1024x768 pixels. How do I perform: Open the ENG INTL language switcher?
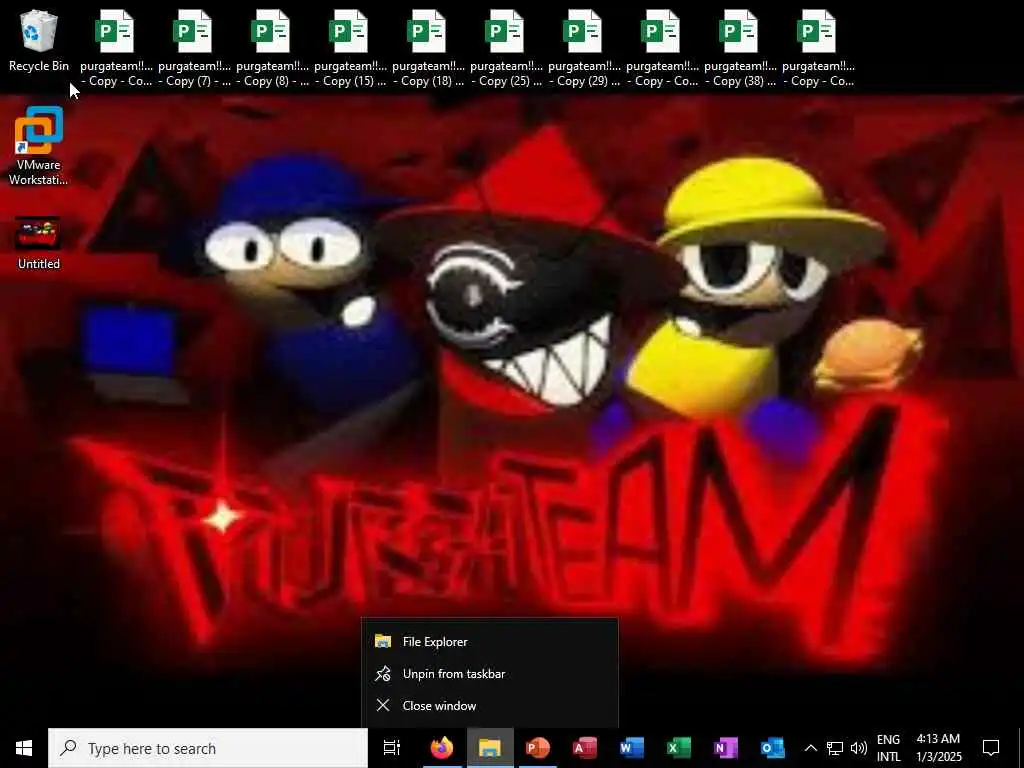point(888,748)
